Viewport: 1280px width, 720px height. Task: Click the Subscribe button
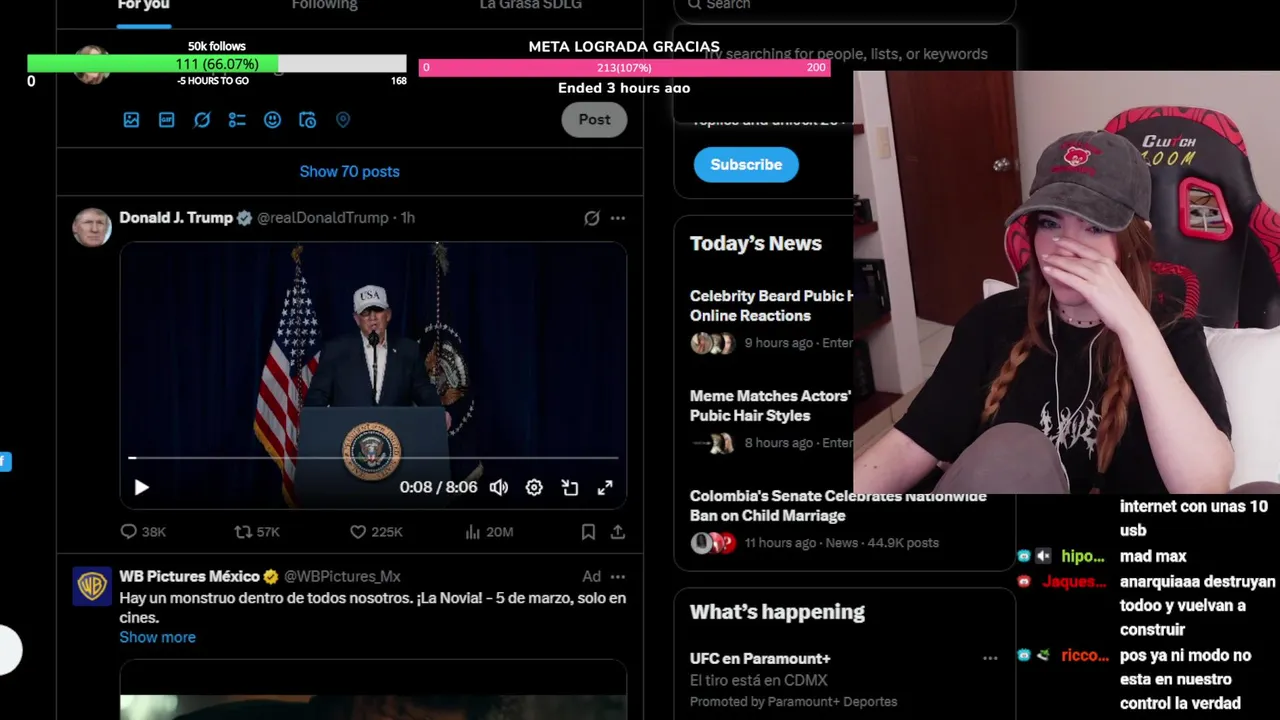[x=746, y=165]
